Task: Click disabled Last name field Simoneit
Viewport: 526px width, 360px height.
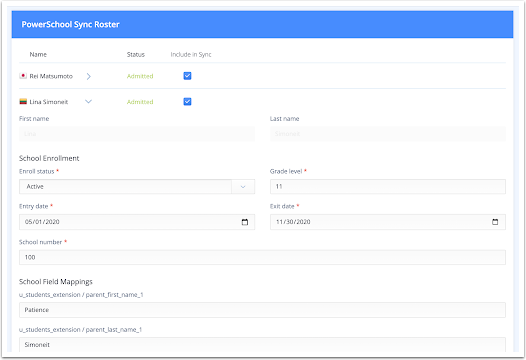Action: (388, 134)
